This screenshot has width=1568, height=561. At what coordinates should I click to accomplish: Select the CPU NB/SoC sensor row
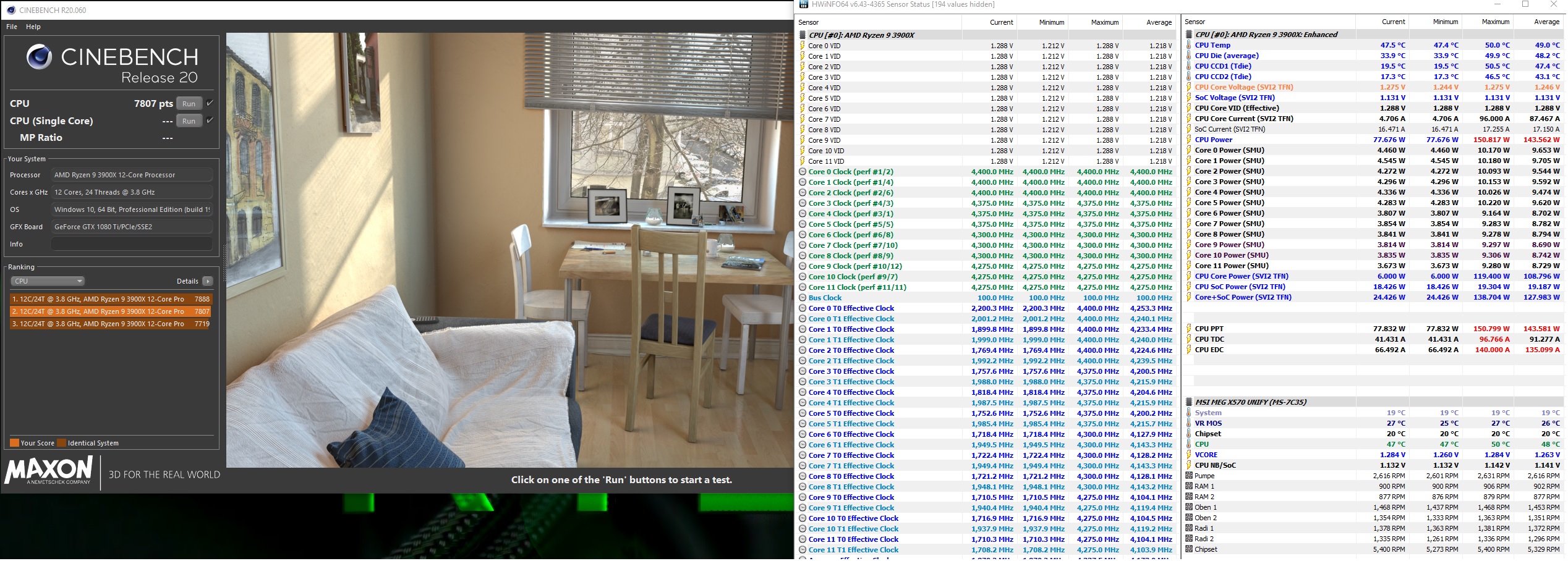pyautogui.click(x=1373, y=465)
